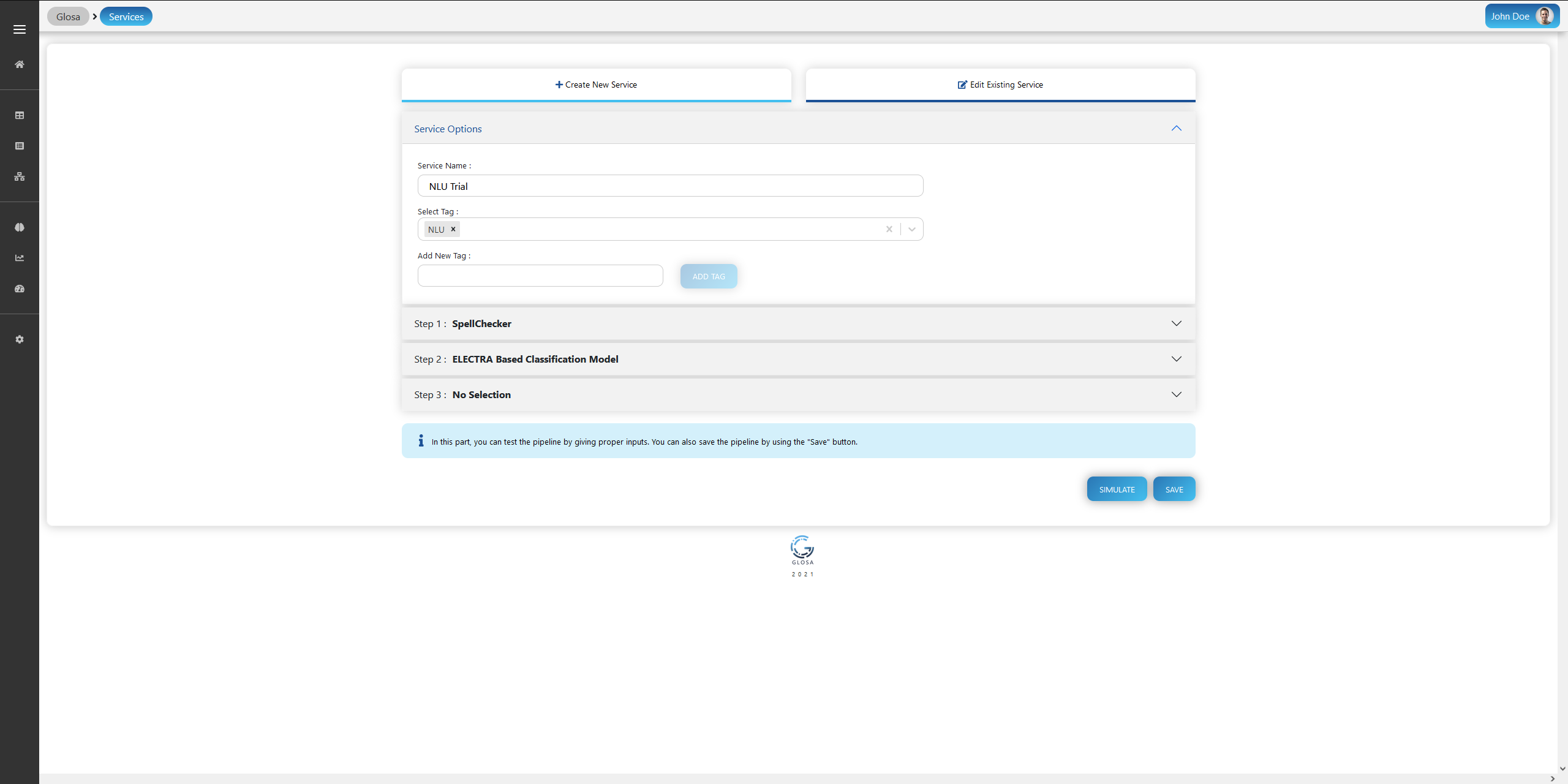Toggle the dropdown arrow in Select Tag
The height and width of the screenshot is (784, 1568).
coord(912,229)
